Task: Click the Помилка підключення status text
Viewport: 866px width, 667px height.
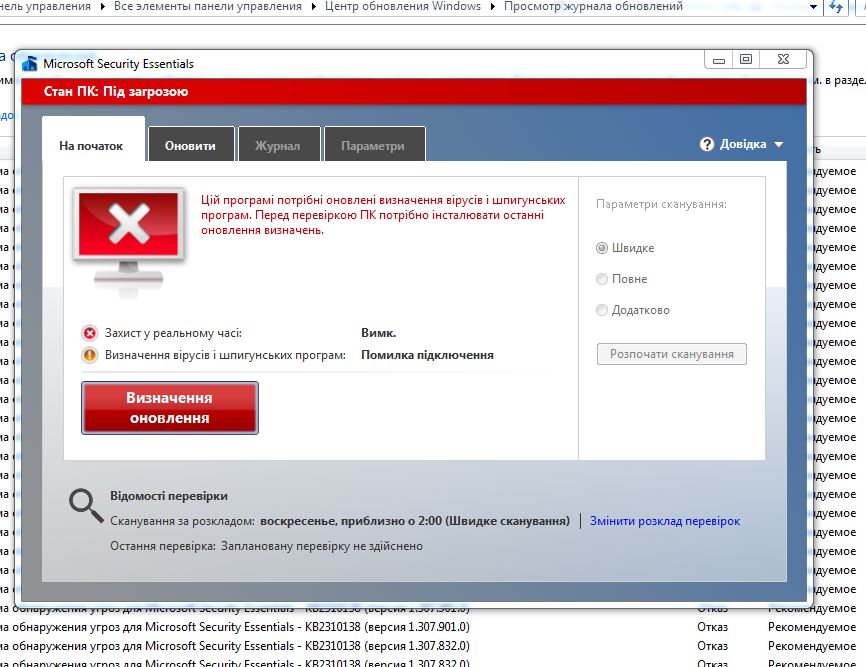Action: [427, 355]
